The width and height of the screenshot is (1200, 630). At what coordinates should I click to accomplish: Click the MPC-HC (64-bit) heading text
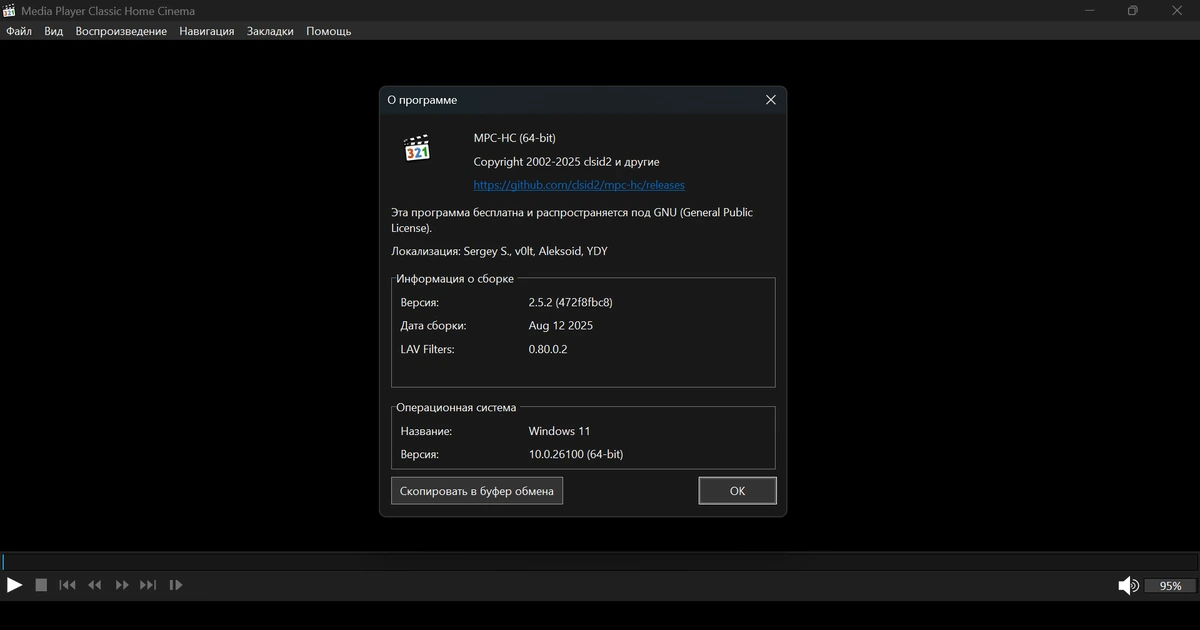(x=514, y=138)
